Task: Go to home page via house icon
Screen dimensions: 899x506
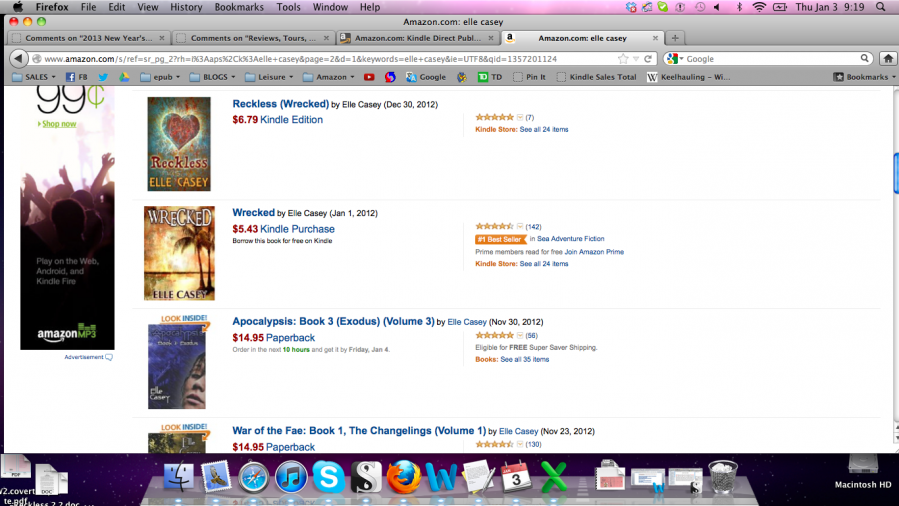Action: (x=888, y=58)
